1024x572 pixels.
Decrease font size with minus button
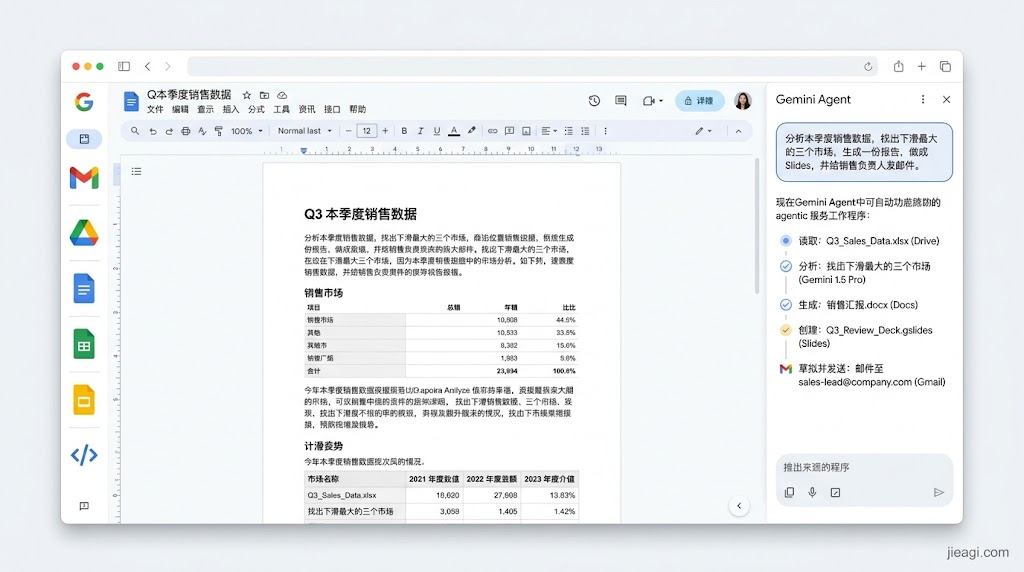click(x=349, y=131)
